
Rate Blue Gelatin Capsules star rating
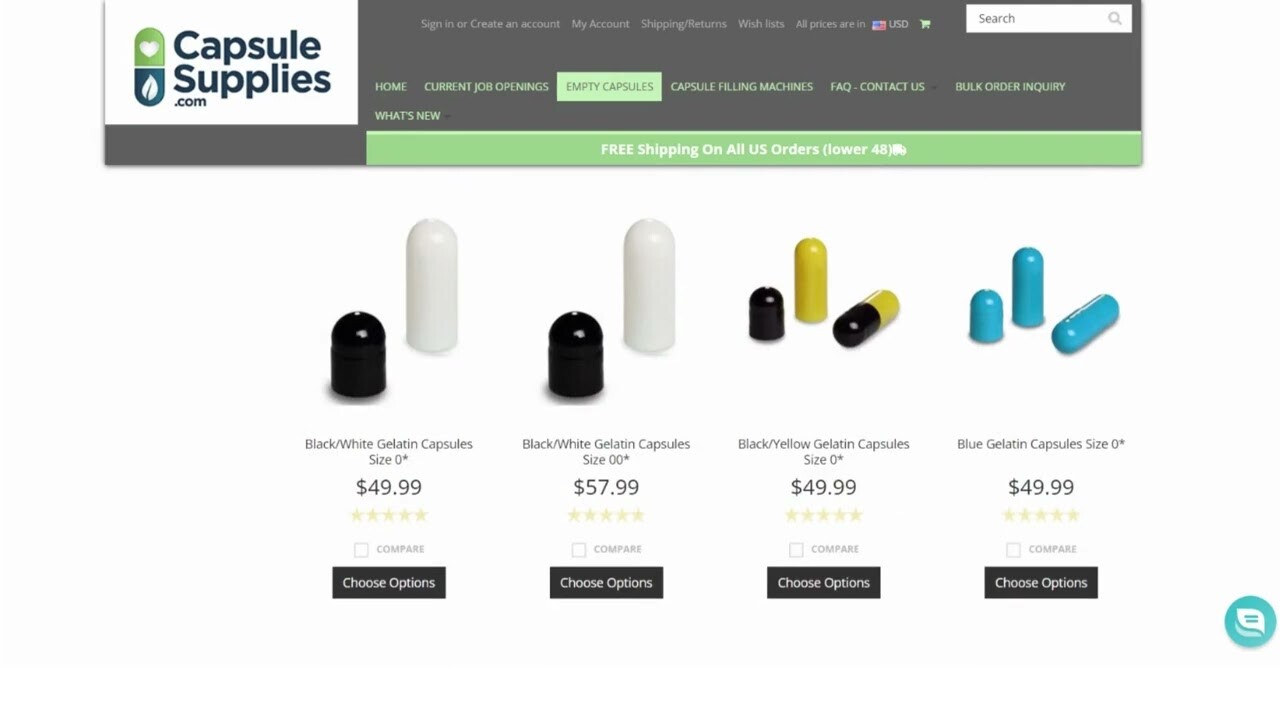tap(1041, 515)
